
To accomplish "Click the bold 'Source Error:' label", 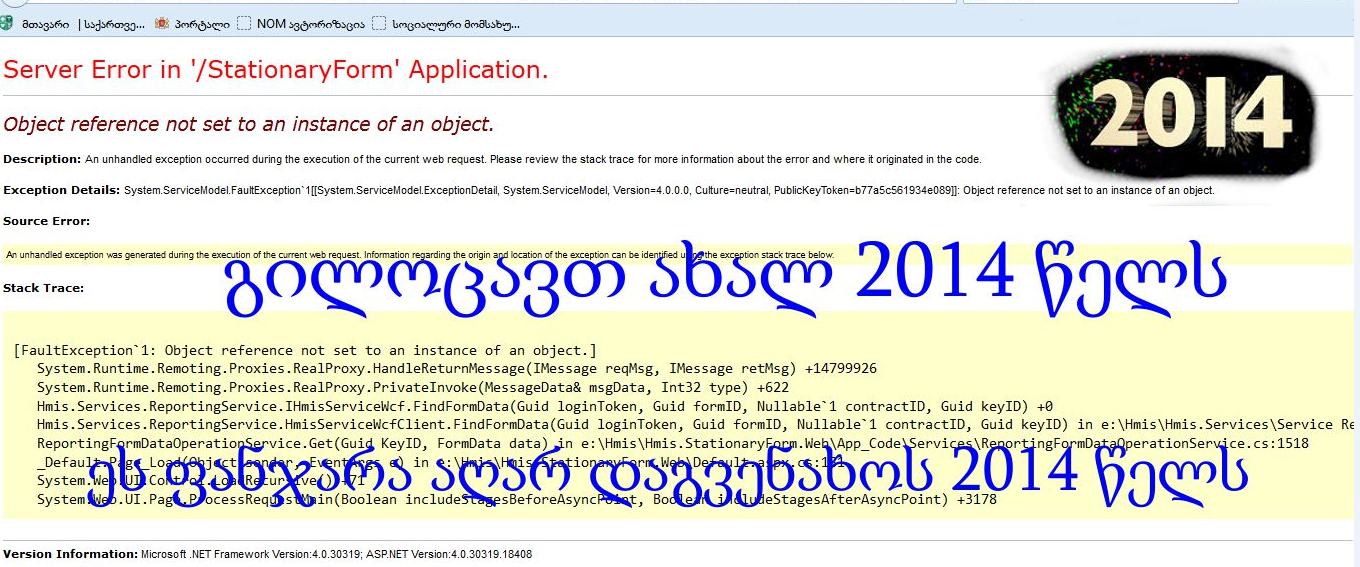I will 46,221.
